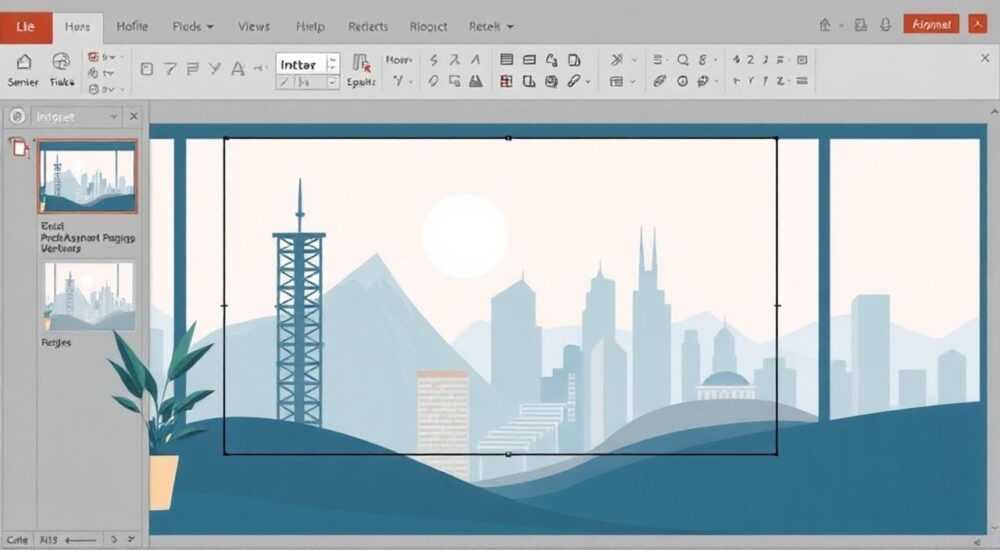Click the large letter A text icon
The image size is (1000, 550).
coord(238,69)
